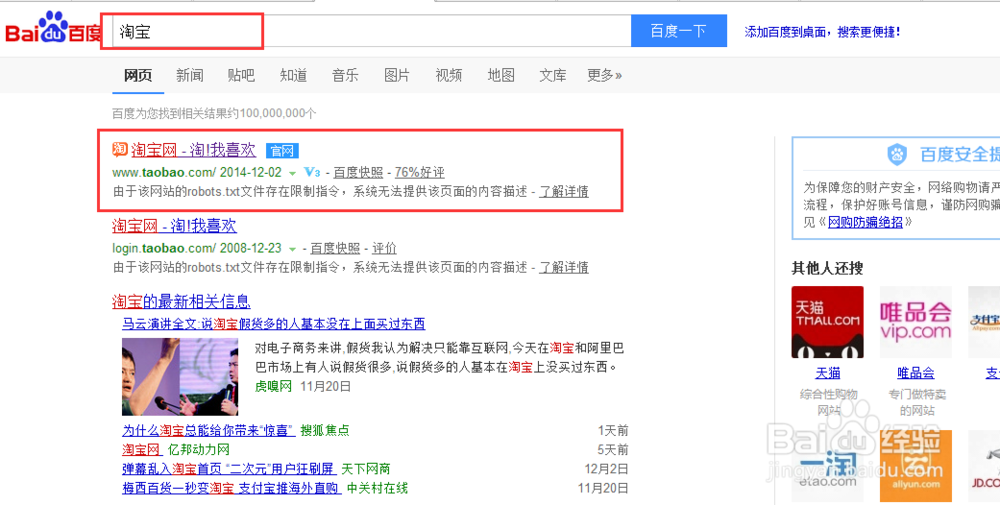Viewport: 1000px width, 505px height.
Task: Click the 虎嗅网 source text
Action: click(273, 386)
